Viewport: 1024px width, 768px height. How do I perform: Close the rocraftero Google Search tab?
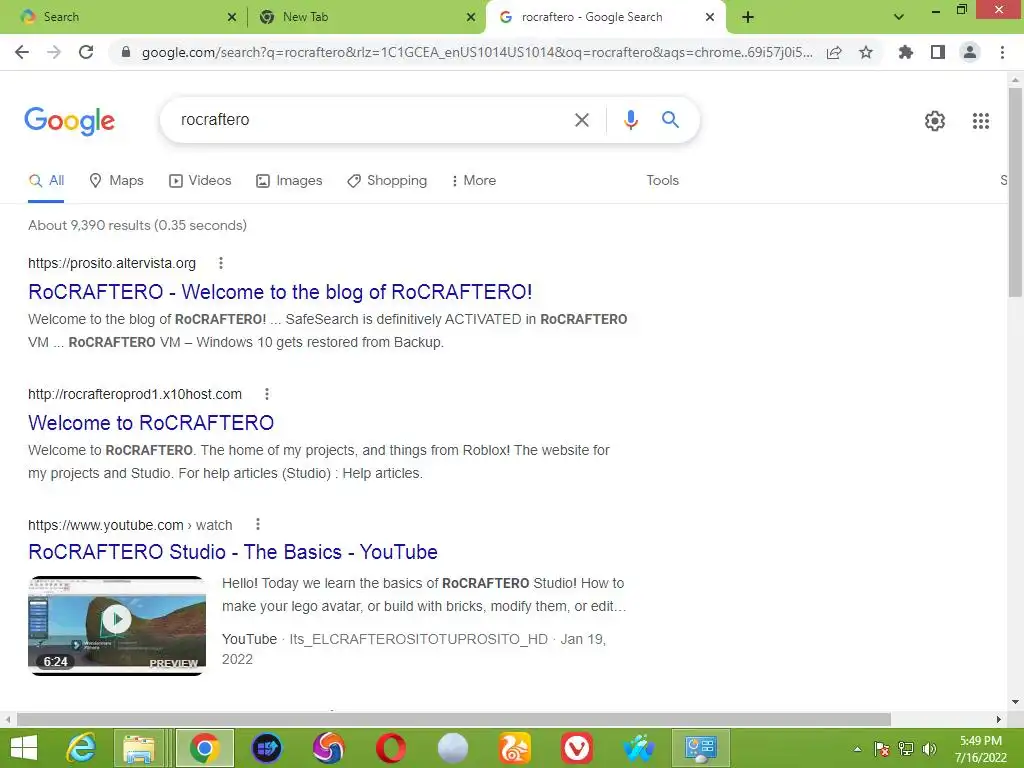pos(710,18)
